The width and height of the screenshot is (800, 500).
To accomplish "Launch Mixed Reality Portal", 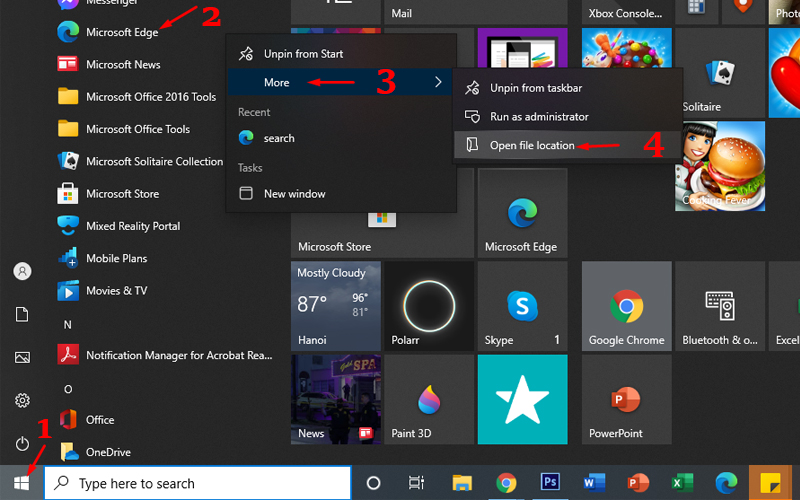I will (x=119, y=226).
